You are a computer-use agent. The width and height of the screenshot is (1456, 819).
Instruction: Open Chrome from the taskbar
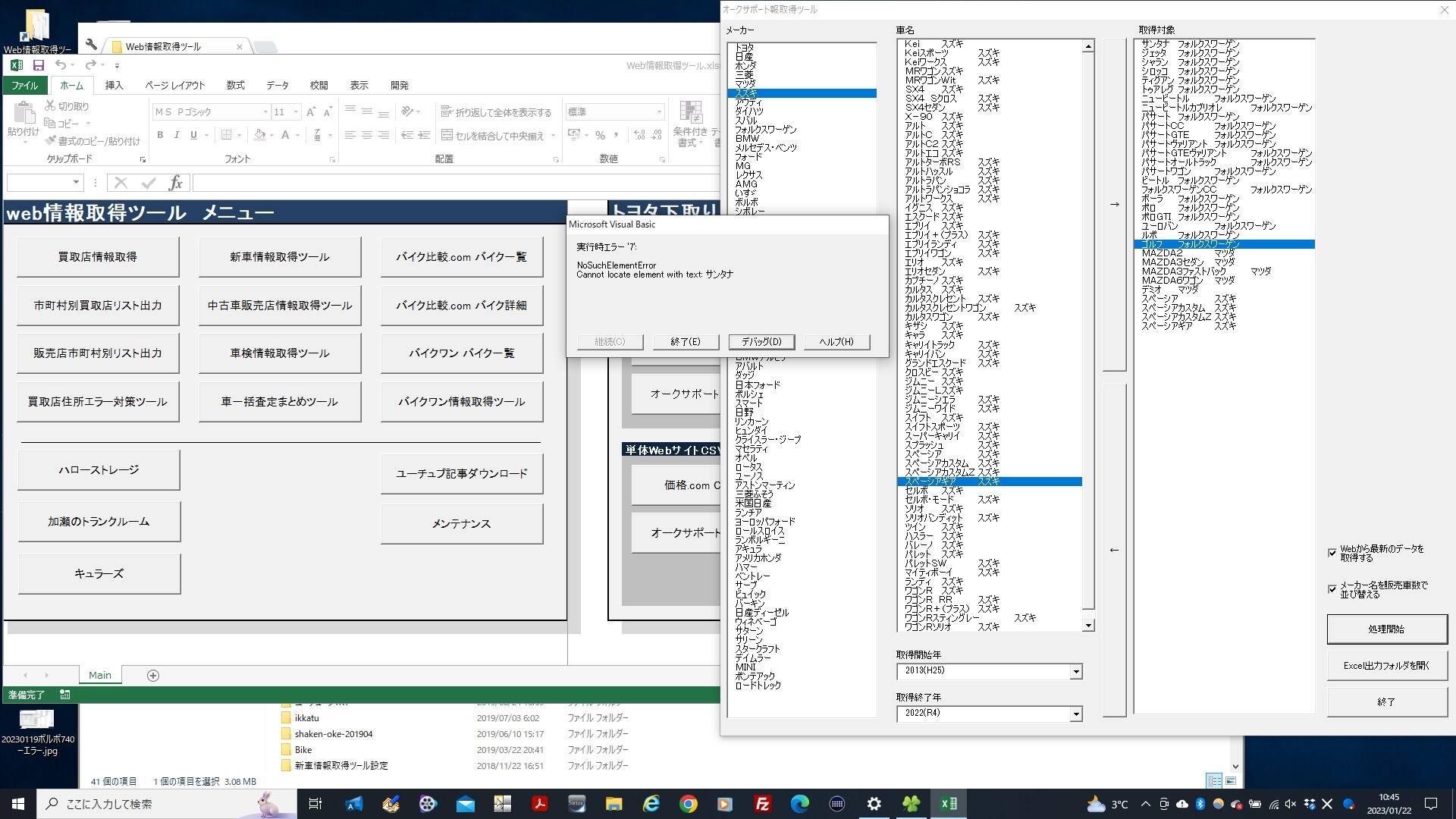click(688, 804)
